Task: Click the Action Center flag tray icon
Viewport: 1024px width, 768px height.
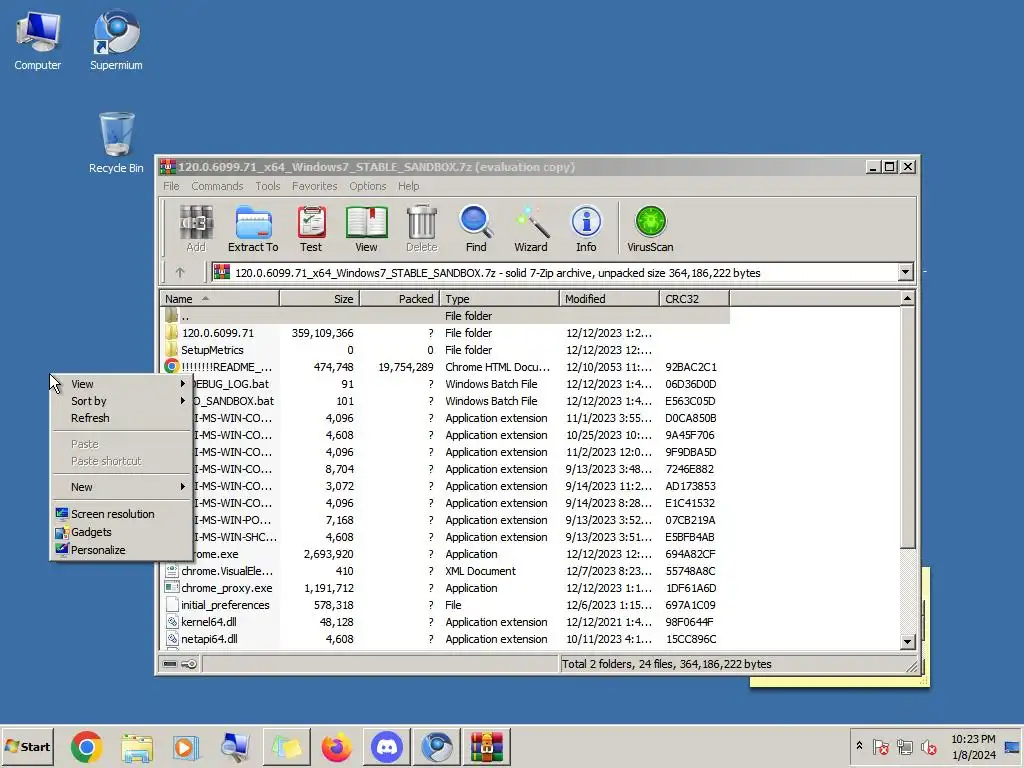Action: pyautogui.click(x=880, y=747)
